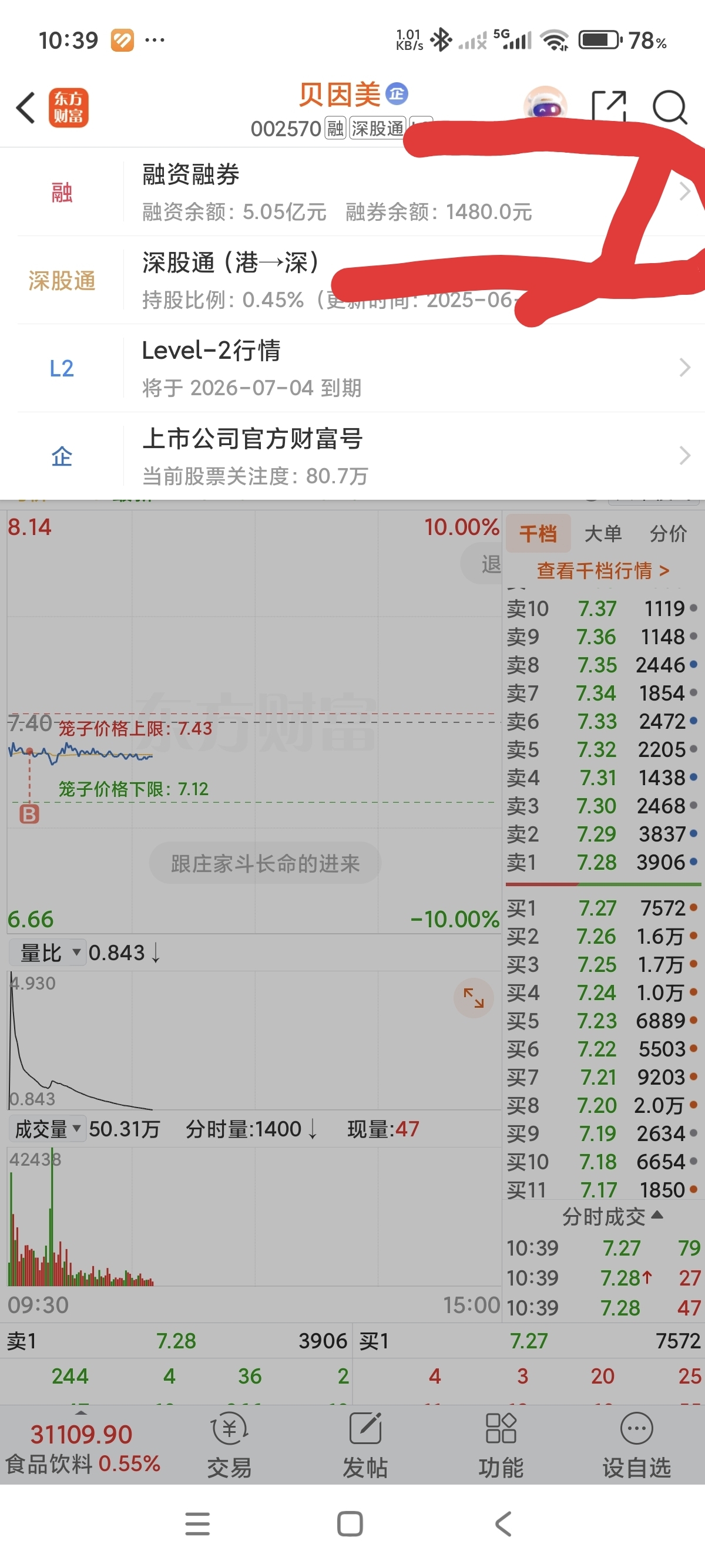Image resolution: width=705 pixels, height=1568 pixels.
Task: Tap 卖1 queue entry 244
Action: pos(70,1375)
